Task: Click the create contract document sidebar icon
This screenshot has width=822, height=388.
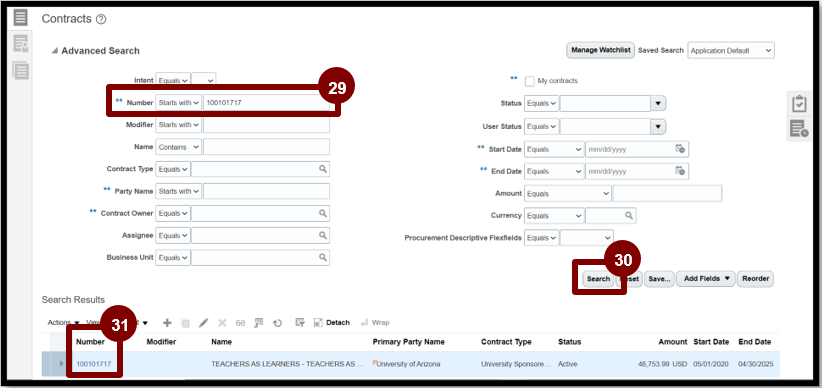Action: [x=20, y=44]
